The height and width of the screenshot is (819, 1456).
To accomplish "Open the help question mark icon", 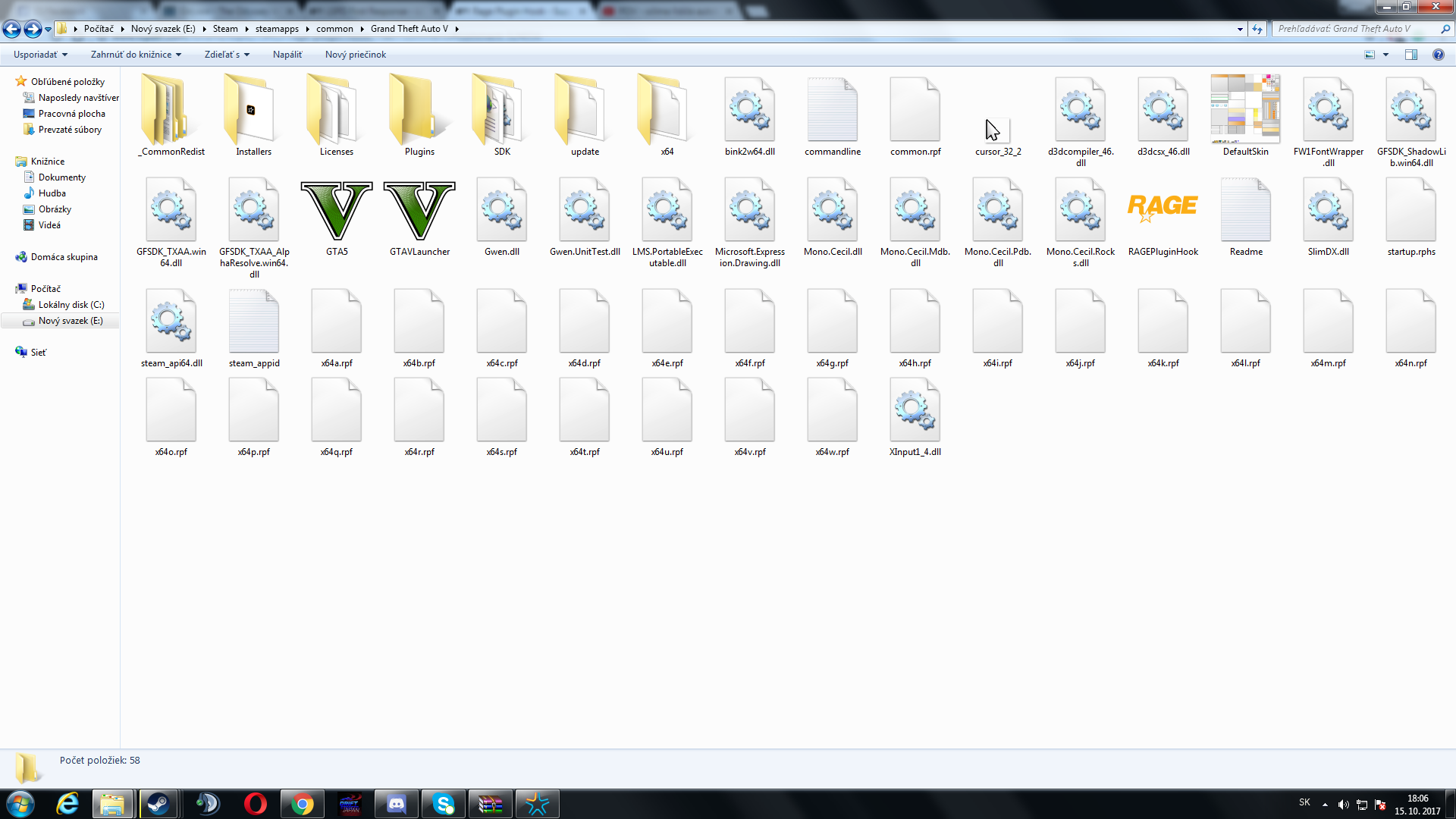I will tap(1438, 55).
